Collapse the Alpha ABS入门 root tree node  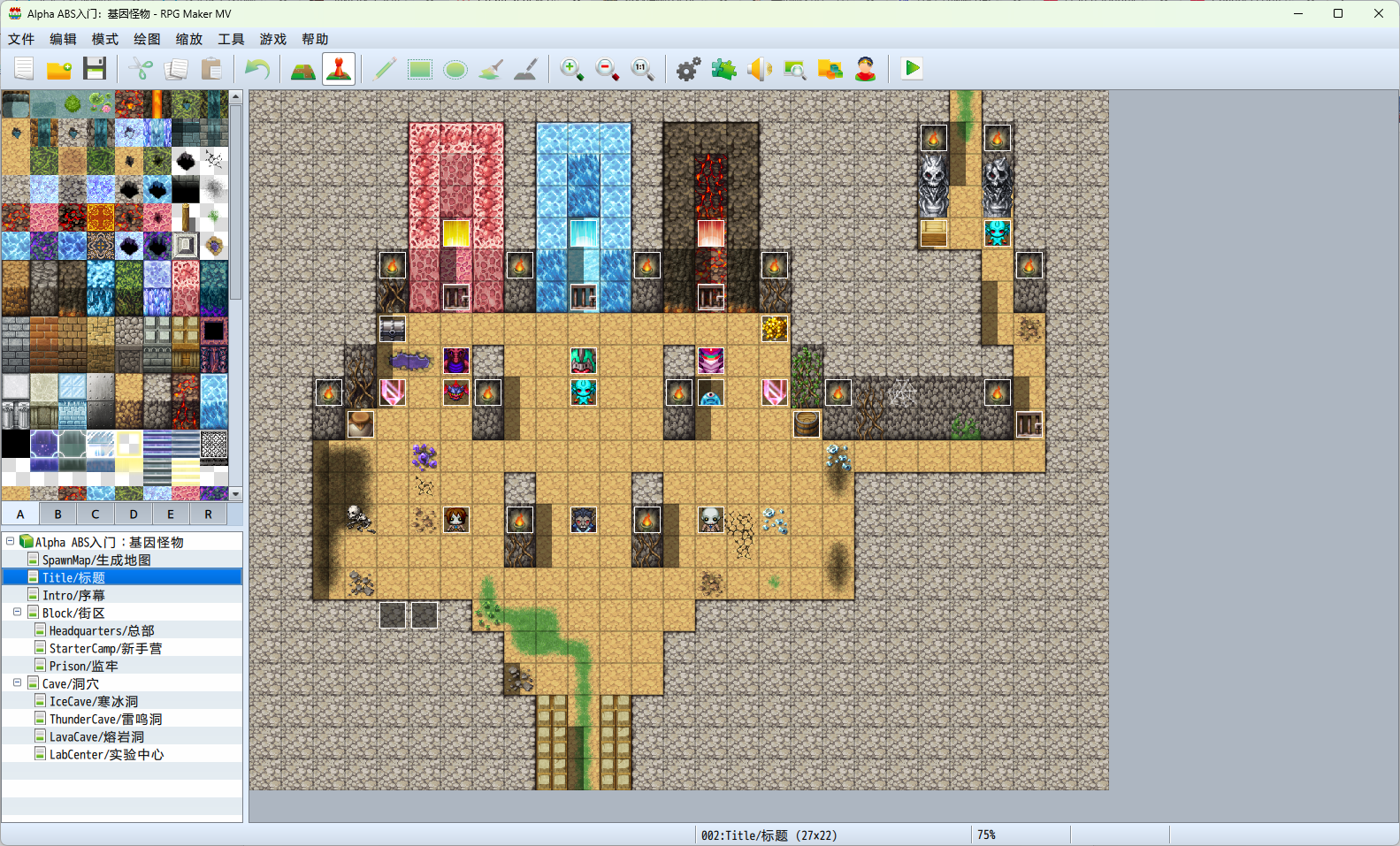coord(10,542)
